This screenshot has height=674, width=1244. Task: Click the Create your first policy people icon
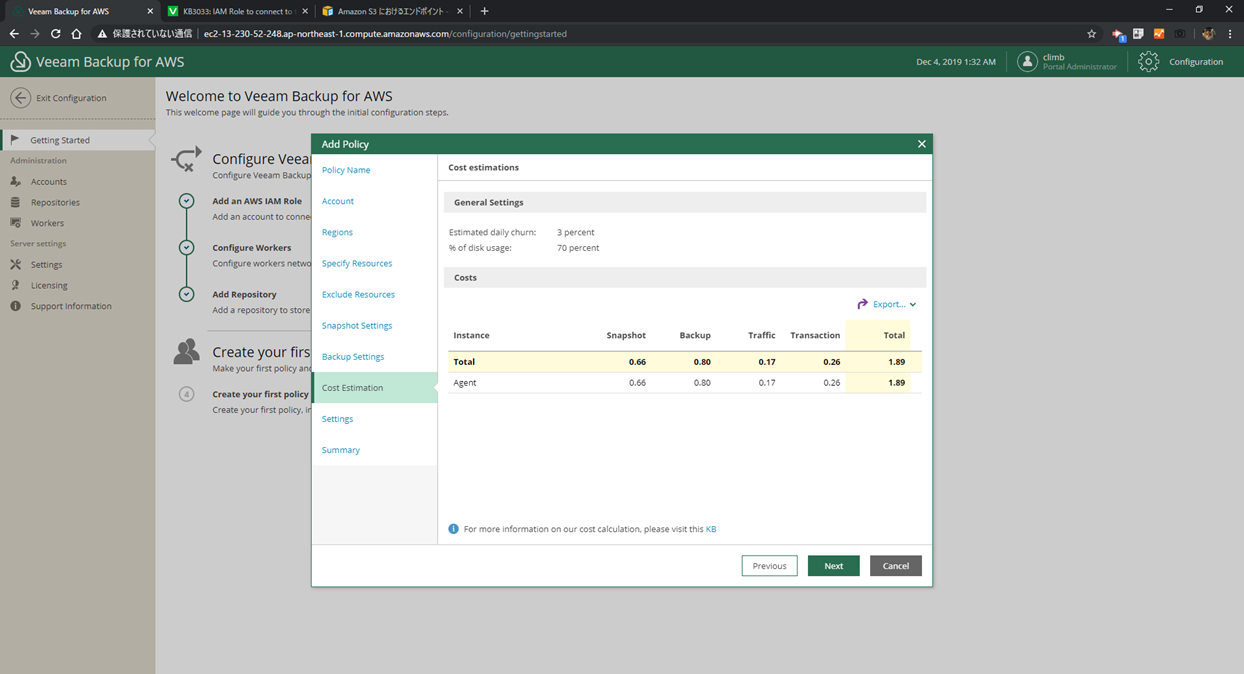186,351
